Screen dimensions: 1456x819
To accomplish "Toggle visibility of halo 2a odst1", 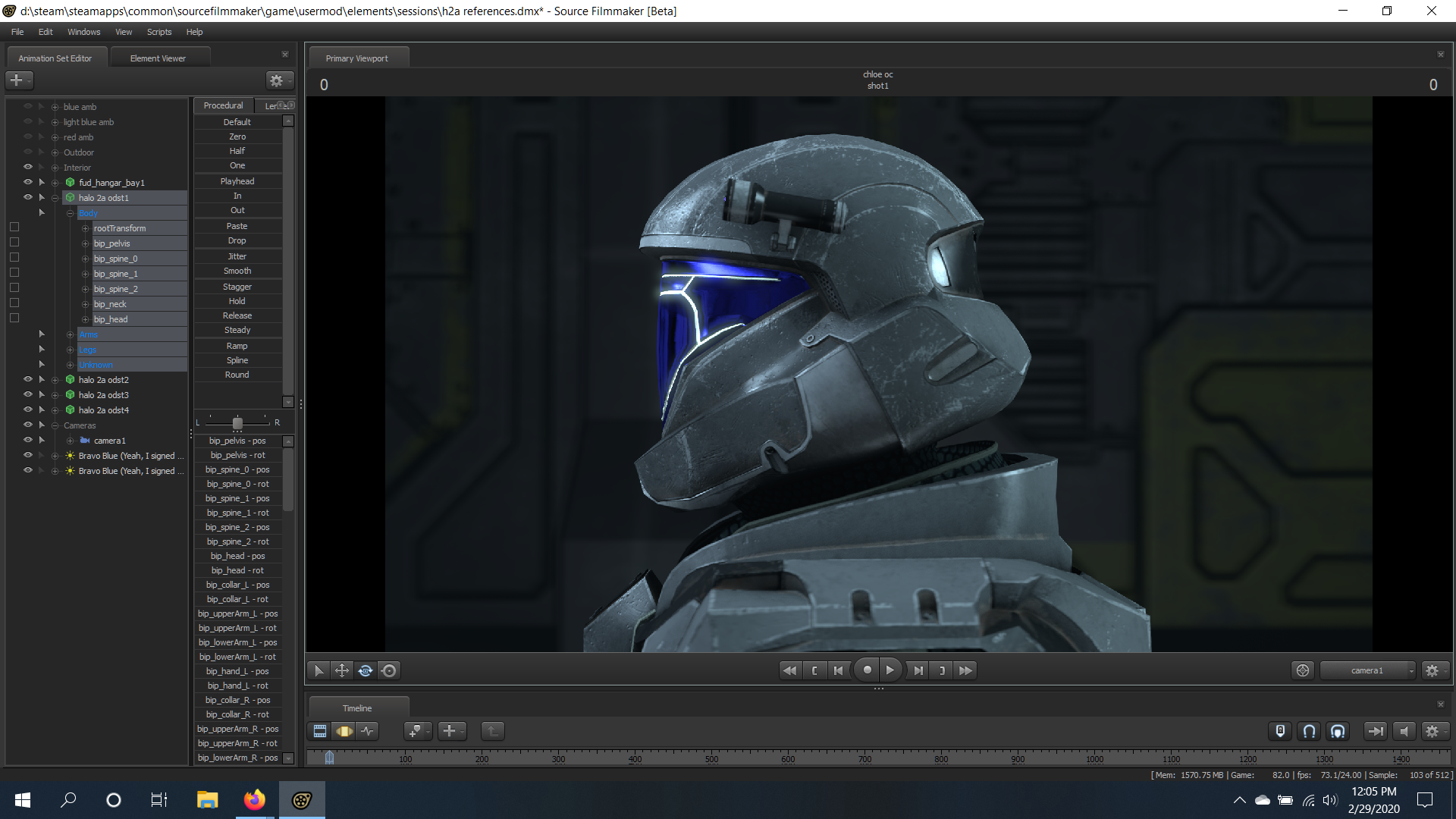I will (x=28, y=197).
